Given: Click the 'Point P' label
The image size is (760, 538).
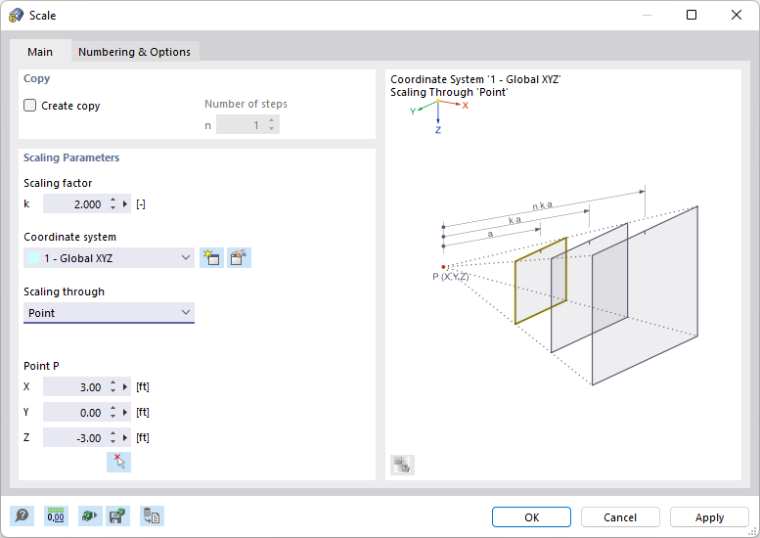Looking at the screenshot, I should click(41, 366).
